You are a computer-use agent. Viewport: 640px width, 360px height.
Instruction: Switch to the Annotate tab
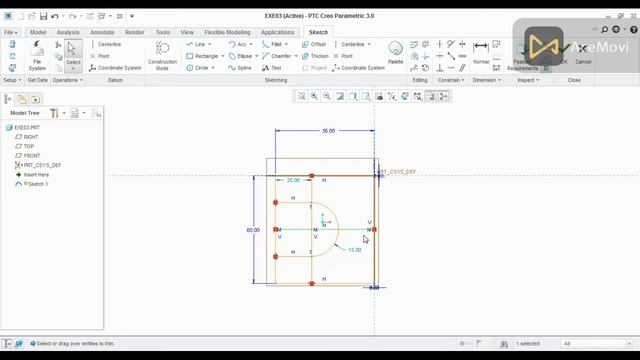102,32
